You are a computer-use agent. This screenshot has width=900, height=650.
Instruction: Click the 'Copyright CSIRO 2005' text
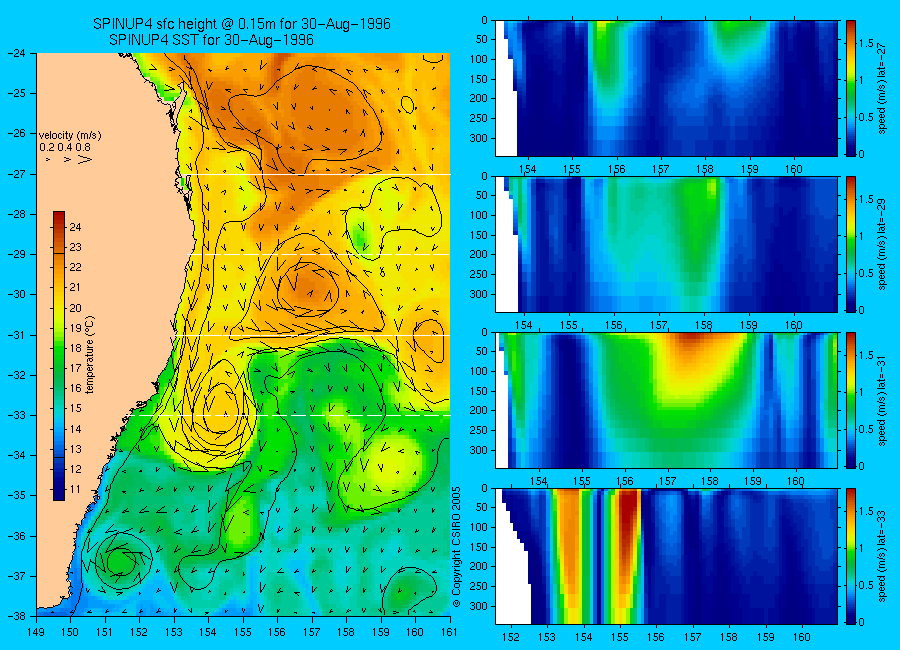456,547
